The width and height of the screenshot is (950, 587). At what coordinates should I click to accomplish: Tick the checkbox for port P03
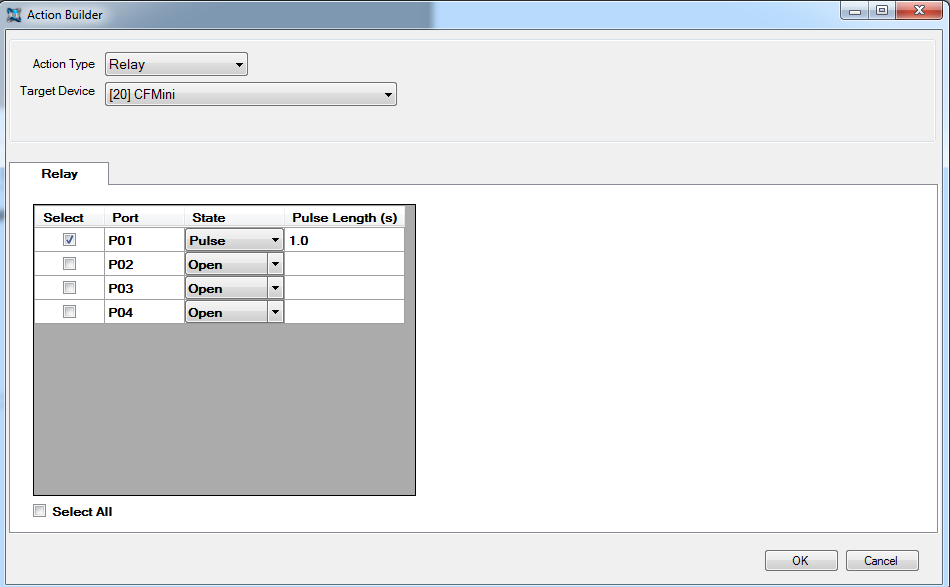click(69, 288)
